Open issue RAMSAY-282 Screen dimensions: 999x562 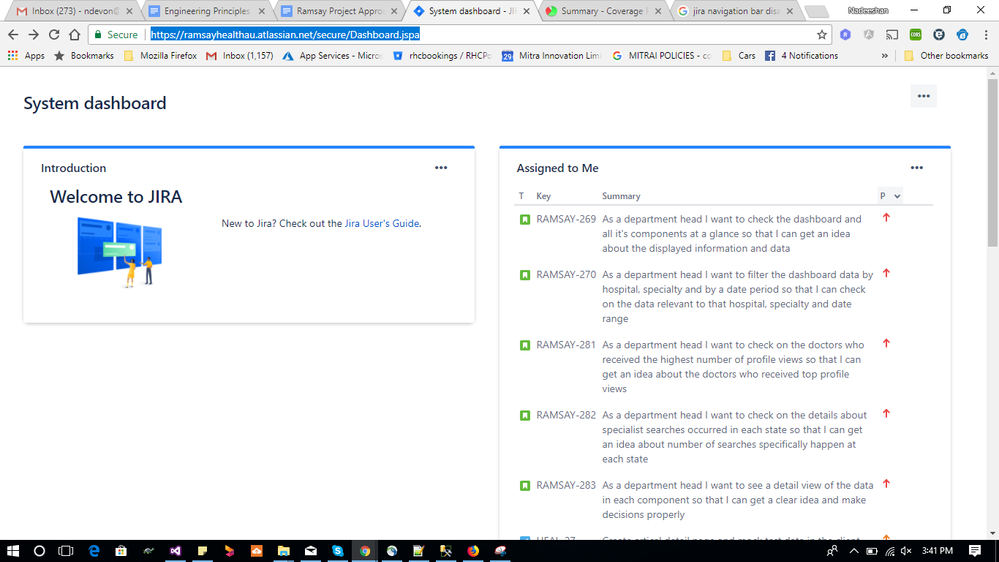click(566, 415)
